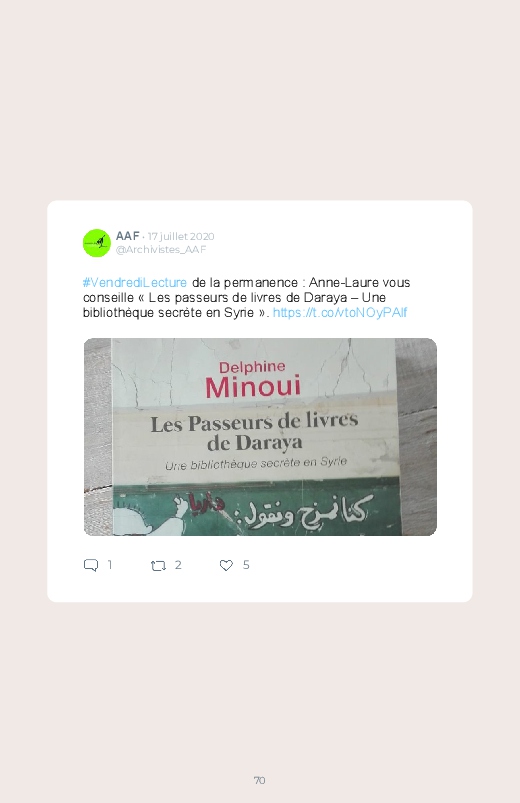
Task: Click the retweet arrows icon
Action: pyautogui.click(x=158, y=566)
